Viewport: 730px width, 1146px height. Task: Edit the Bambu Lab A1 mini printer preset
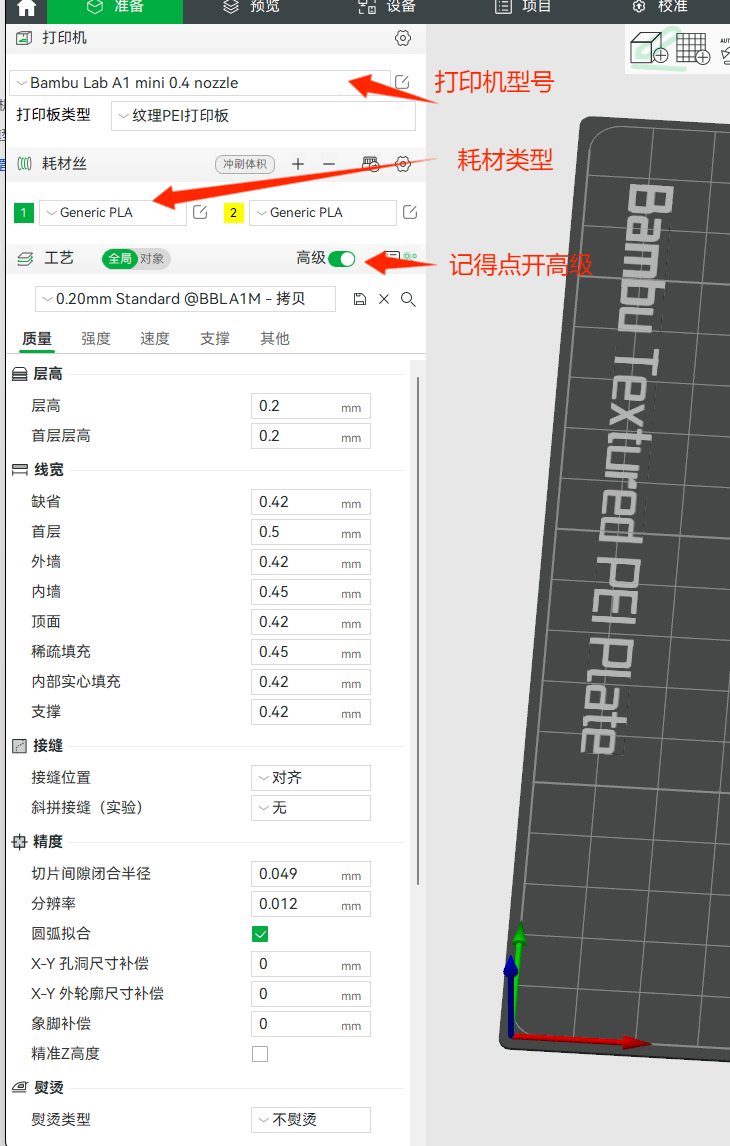point(402,82)
